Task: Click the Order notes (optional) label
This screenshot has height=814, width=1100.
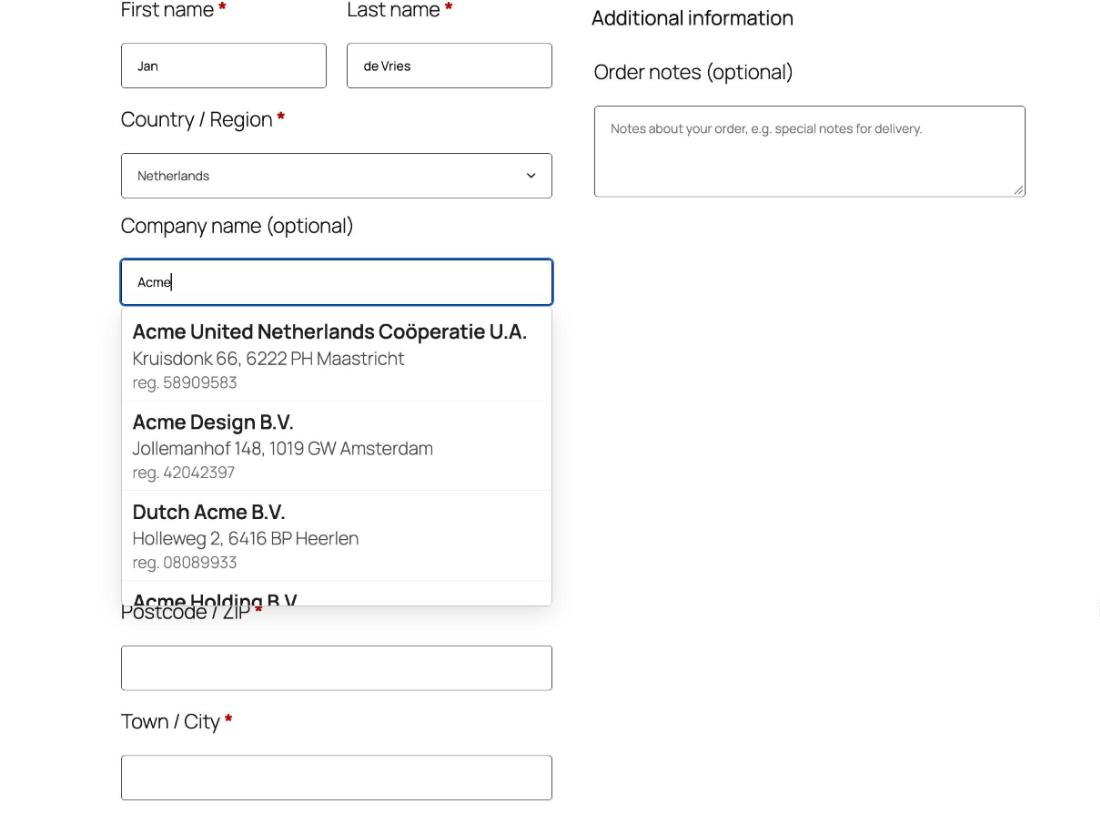Action: tap(693, 72)
